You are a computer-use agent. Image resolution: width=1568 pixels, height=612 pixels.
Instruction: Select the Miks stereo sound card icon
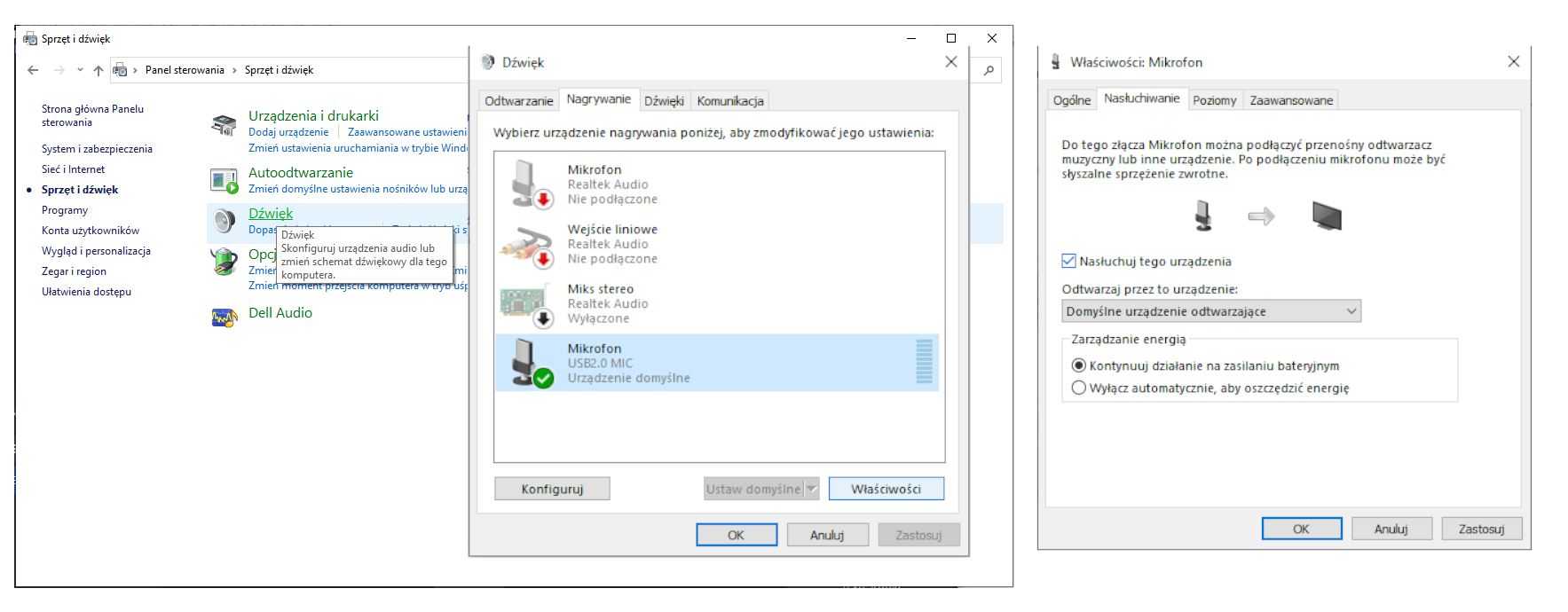tap(530, 303)
